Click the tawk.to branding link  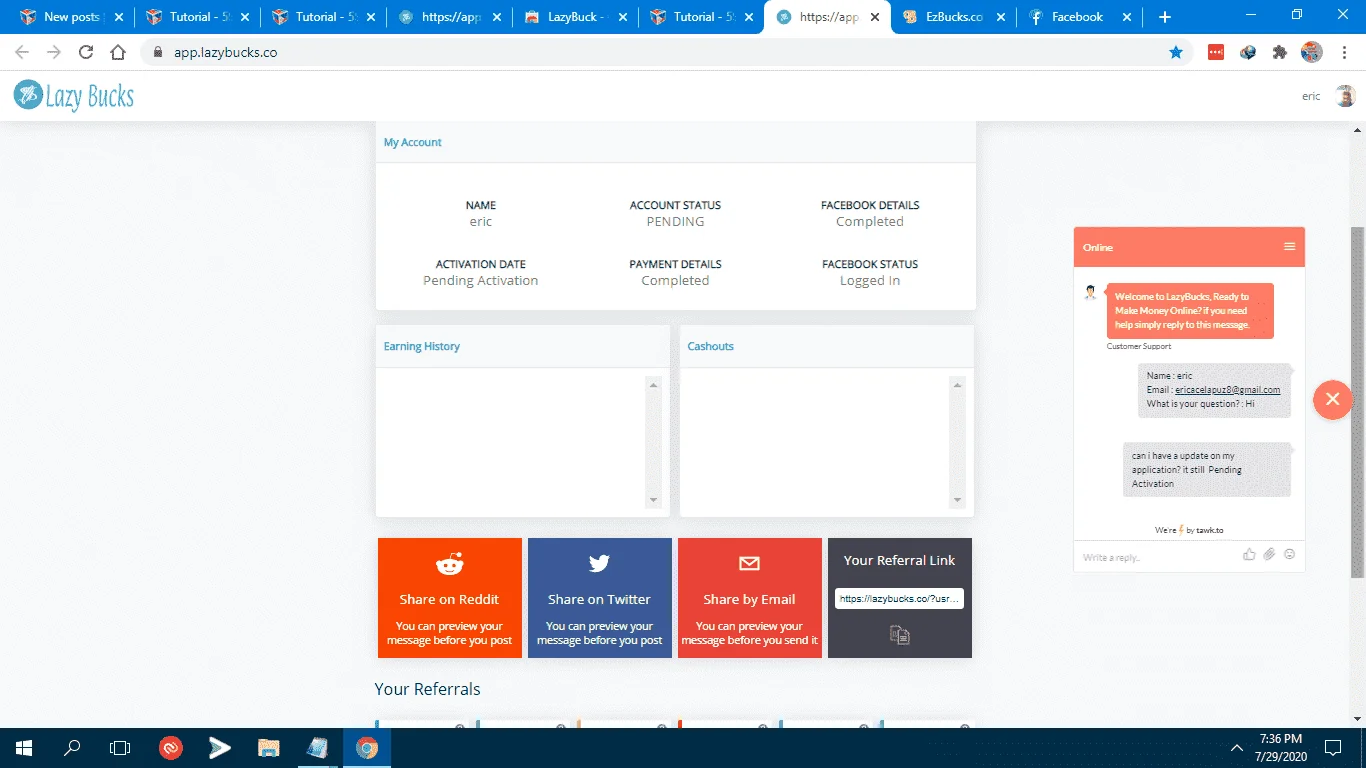tap(1210, 530)
